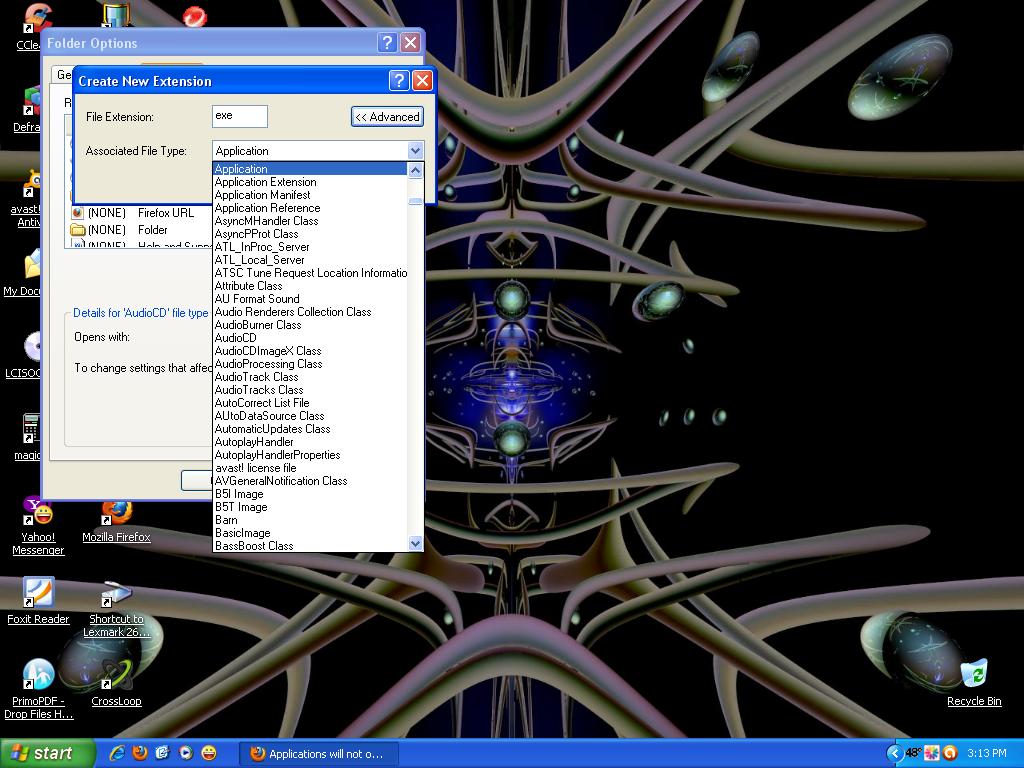Click the << Advanced button
The width and height of the screenshot is (1024, 768).
click(x=387, y=117)
